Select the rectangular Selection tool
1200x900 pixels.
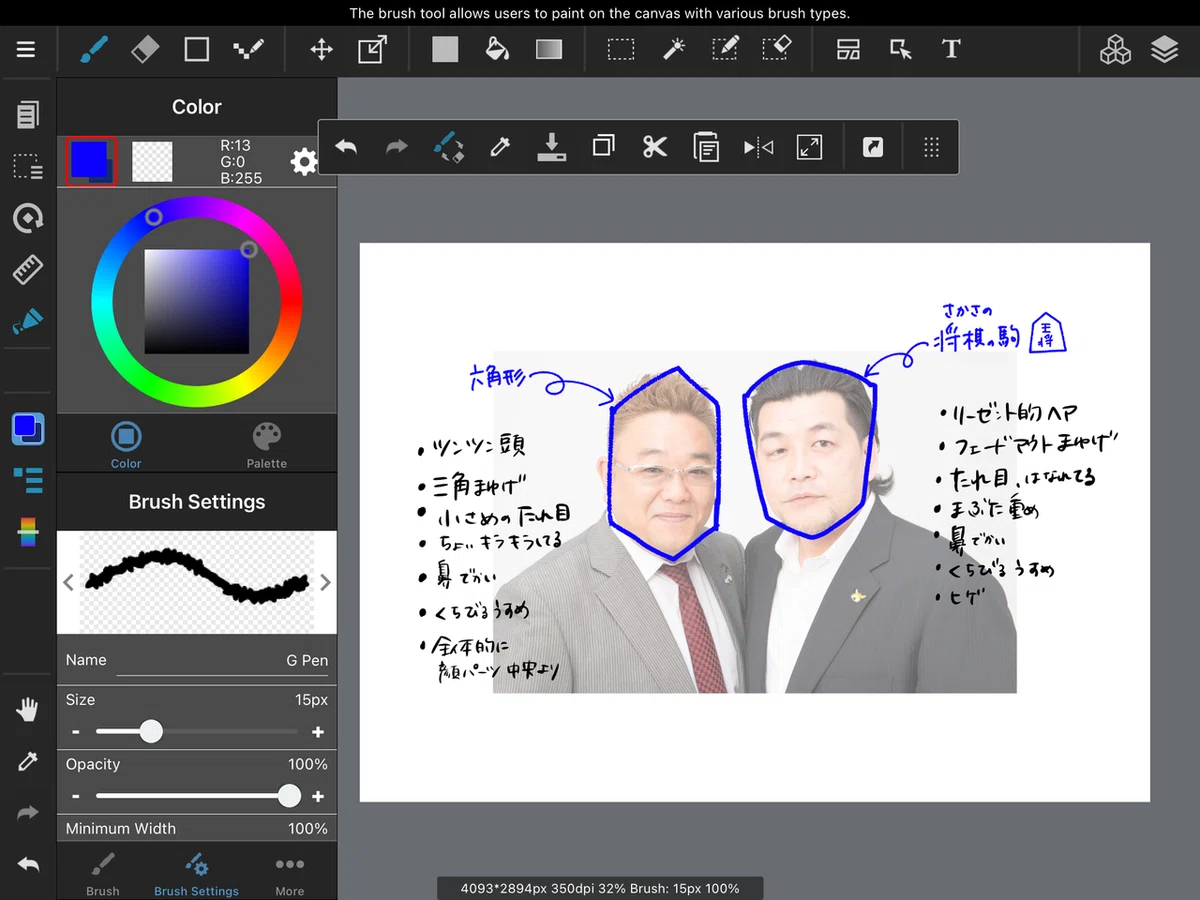tap(621, 49)
